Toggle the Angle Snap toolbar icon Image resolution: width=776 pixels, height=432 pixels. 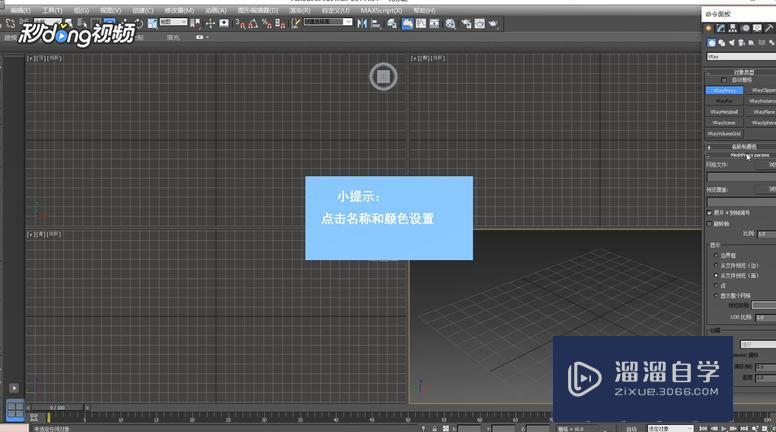[x=253, y=23]
